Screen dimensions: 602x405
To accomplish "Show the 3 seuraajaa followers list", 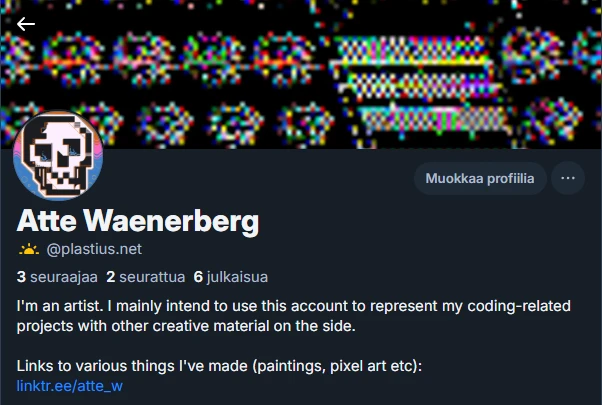I will click(57, 277).
